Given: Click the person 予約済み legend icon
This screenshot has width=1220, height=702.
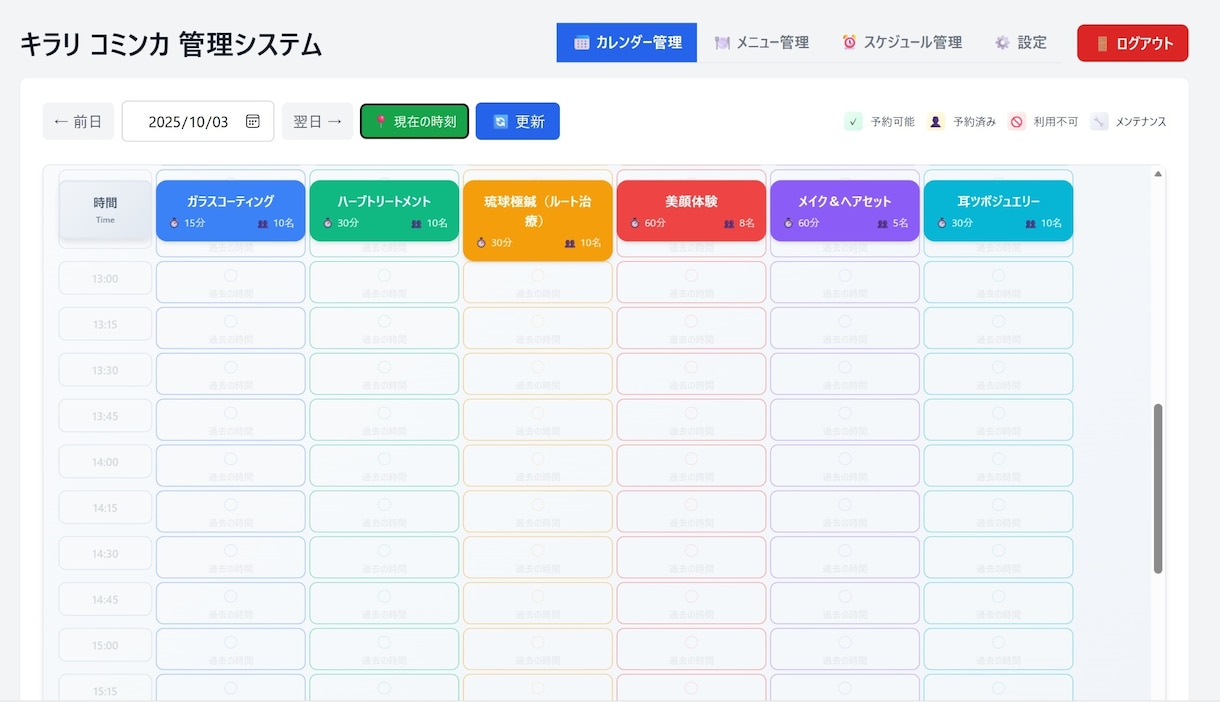Looking at the screenshot, I should pos(936,122).
